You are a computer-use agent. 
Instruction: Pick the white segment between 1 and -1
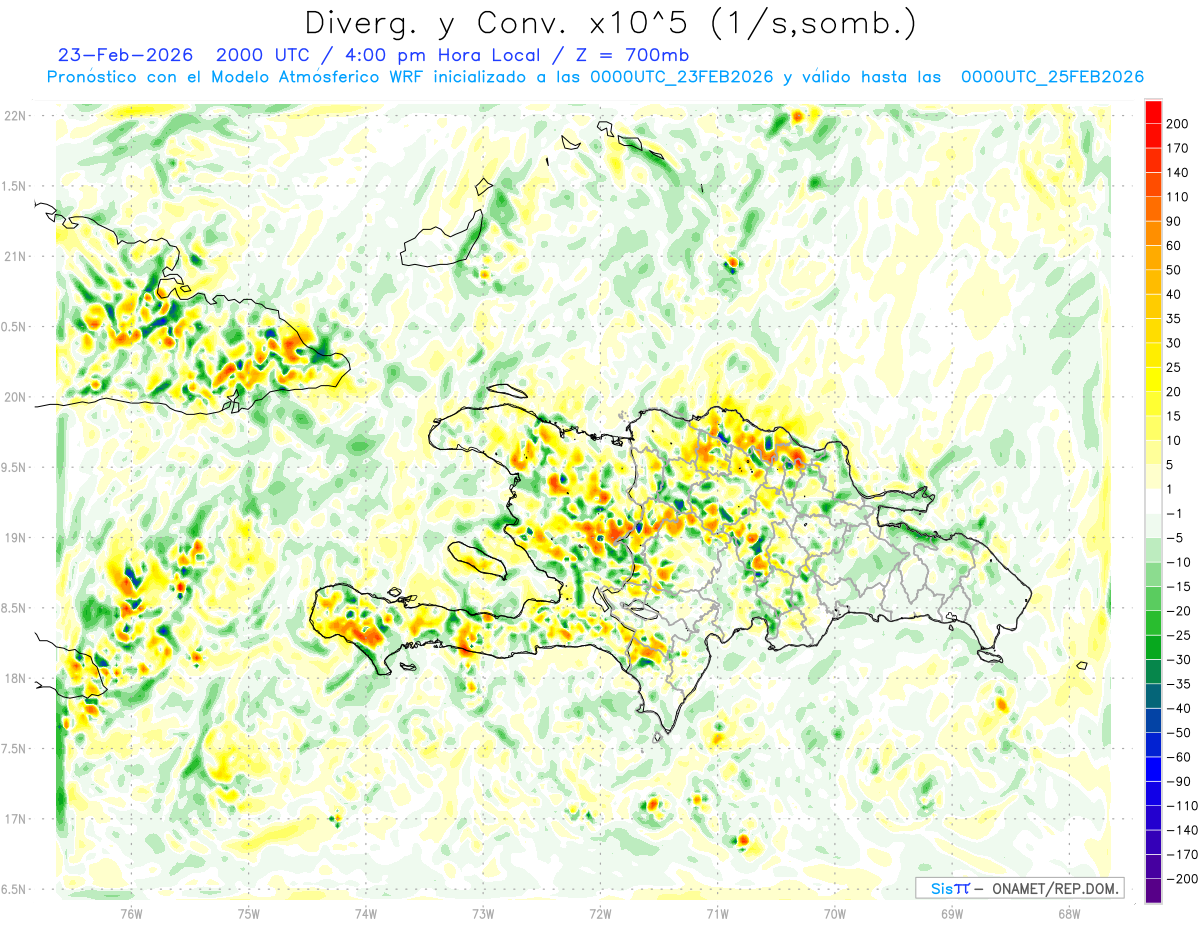coord(1153,501)
